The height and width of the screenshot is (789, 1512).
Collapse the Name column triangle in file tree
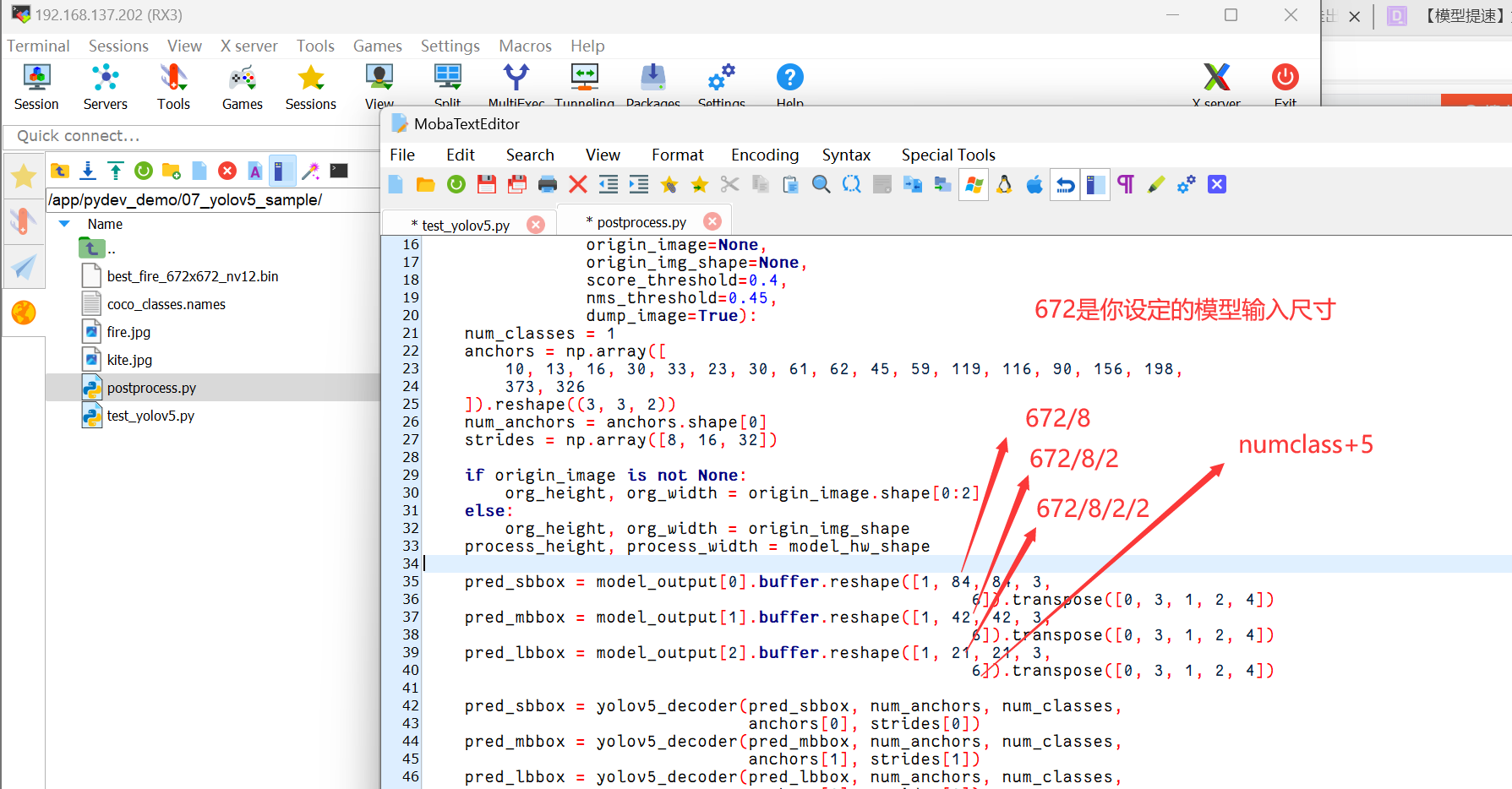[64, 224]
